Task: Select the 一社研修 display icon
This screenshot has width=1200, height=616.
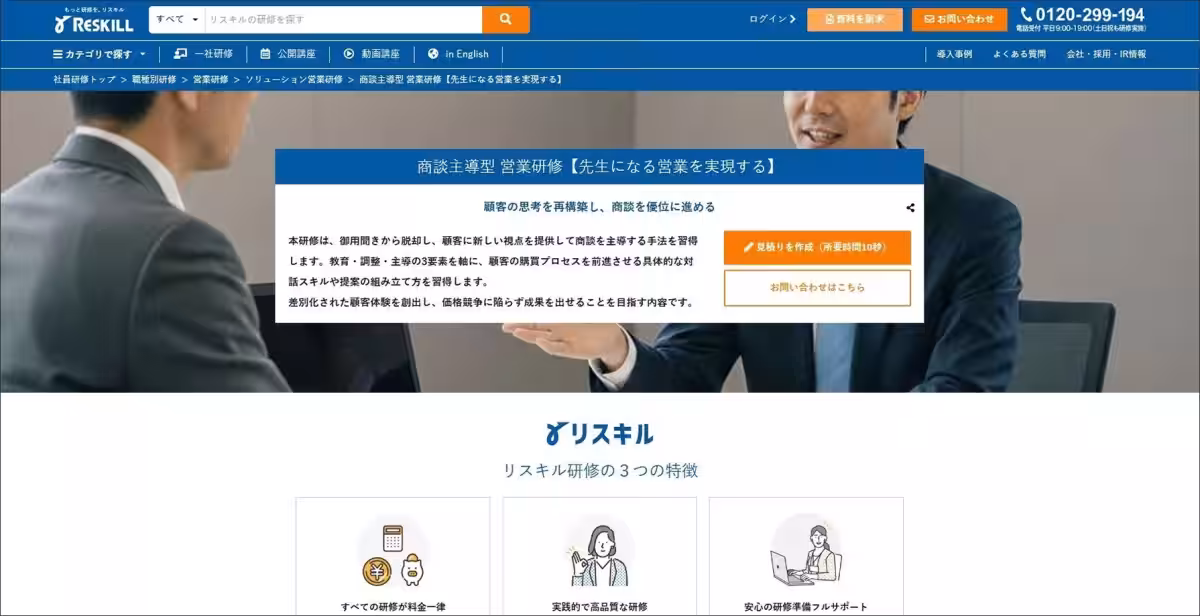Action: pyautogui.click(x=179, y=53)
